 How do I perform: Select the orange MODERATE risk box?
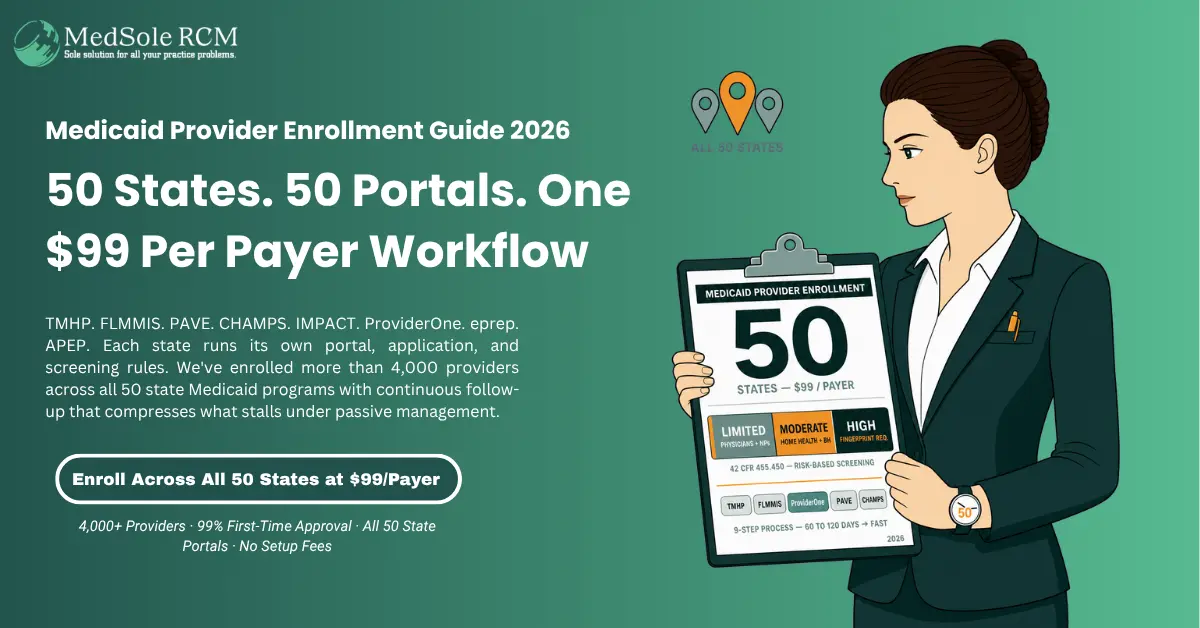[803, 432]
